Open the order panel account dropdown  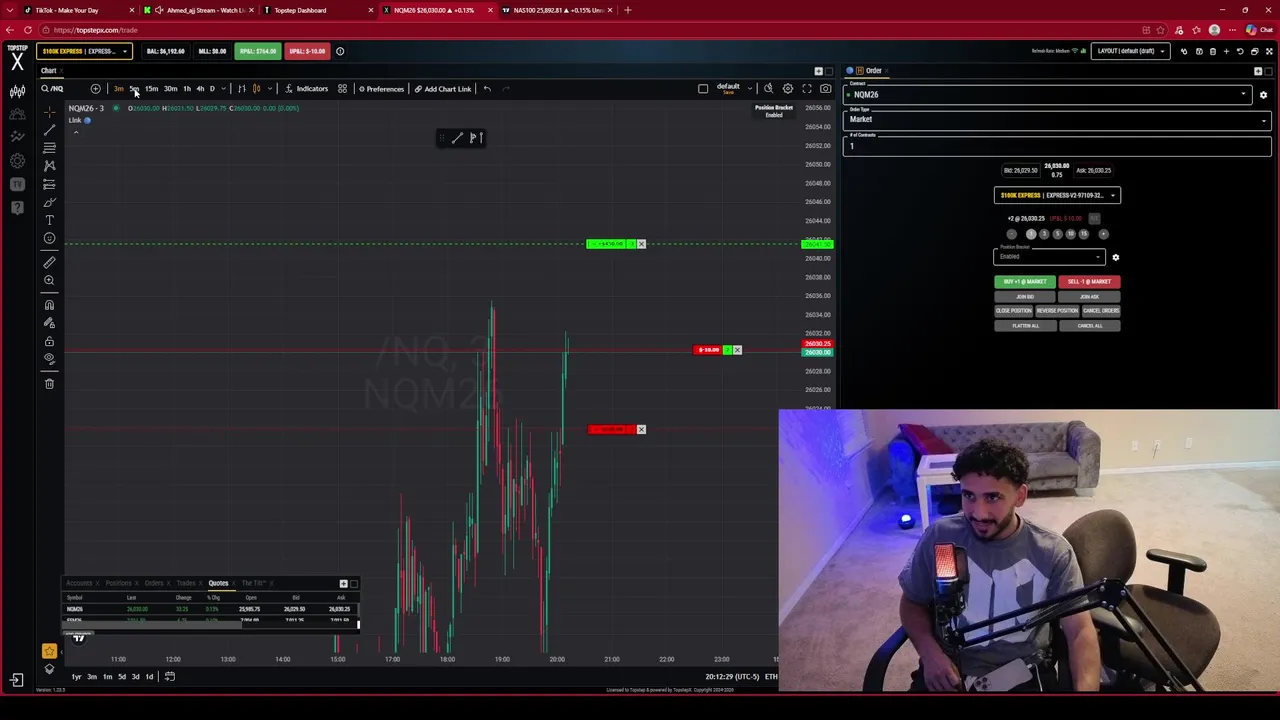1057,195
